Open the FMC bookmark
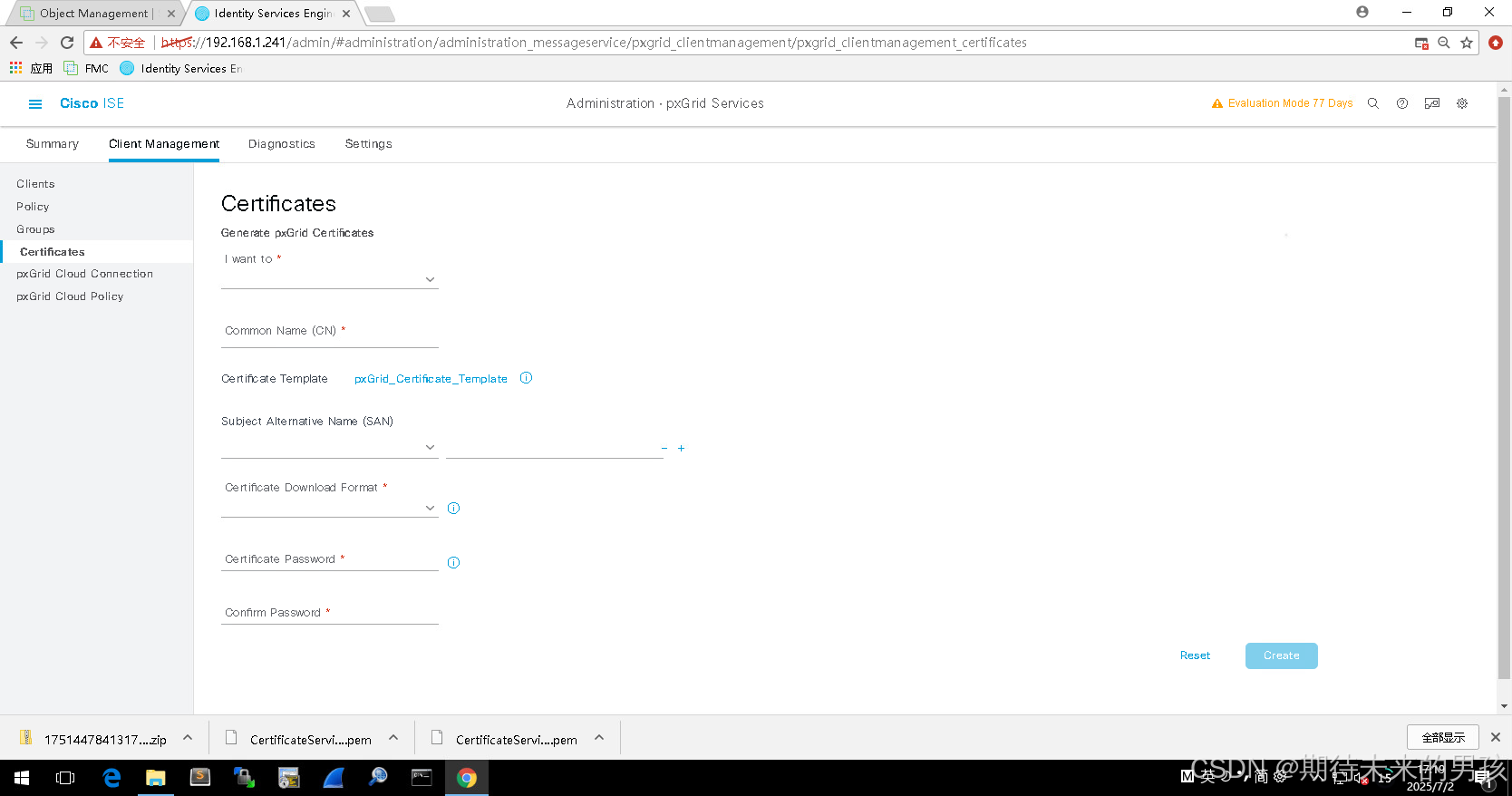This screenshot has height=796, width=1512. [86, 68]
